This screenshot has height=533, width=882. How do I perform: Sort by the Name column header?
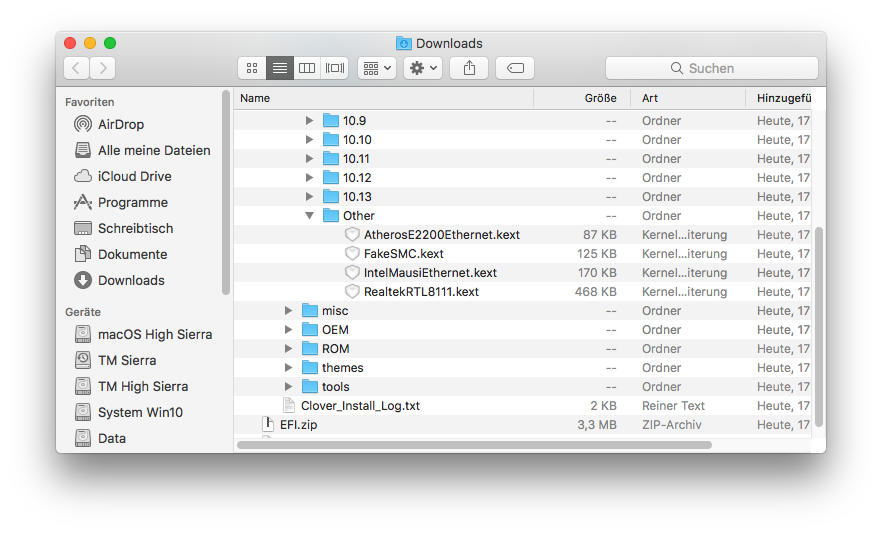255,98
